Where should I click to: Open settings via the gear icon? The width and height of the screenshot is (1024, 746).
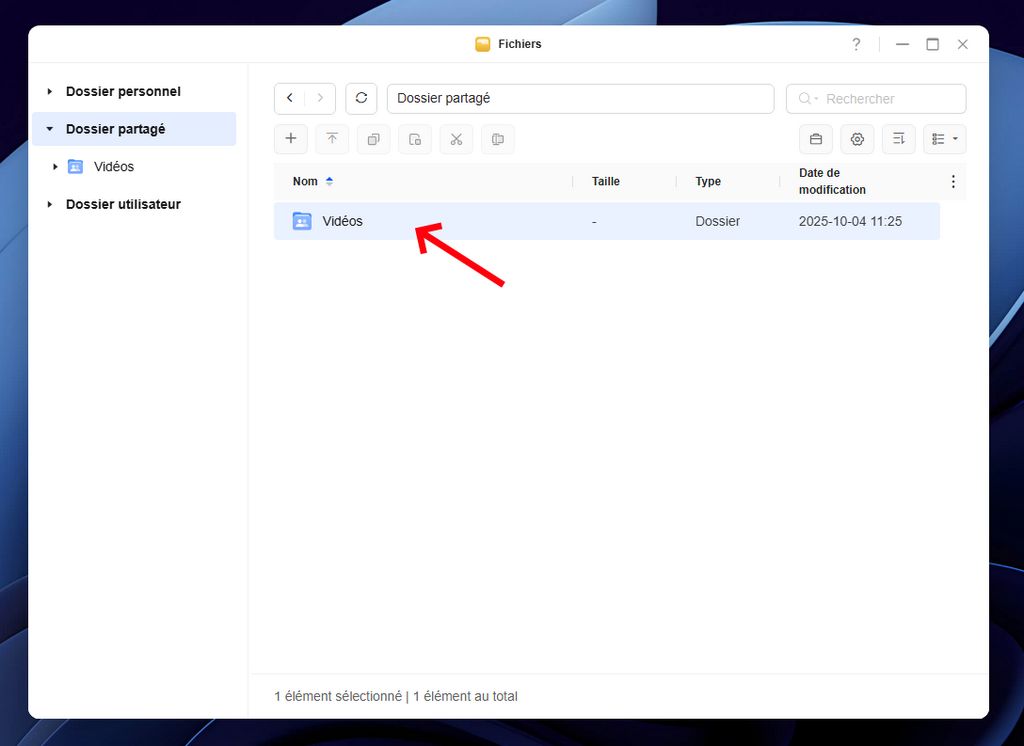pyautogui.click(x=857, y=139)
